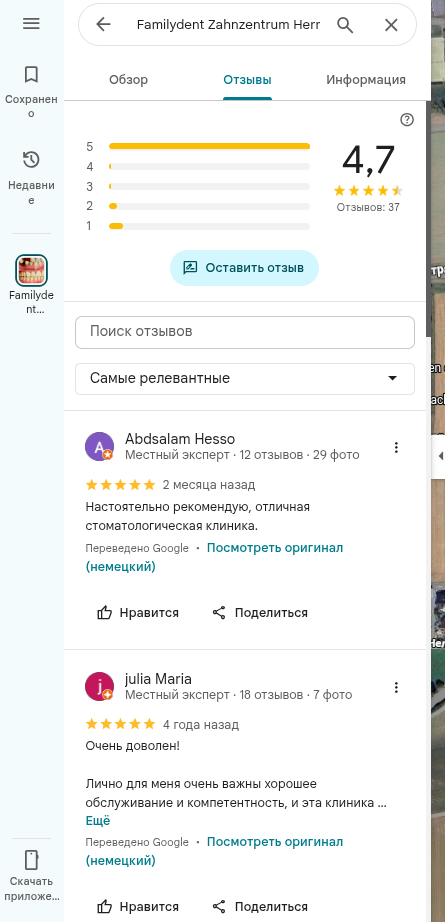Go back with the arrow in search bar
This screenshot has height=922, width=445.
pos(103,25)
